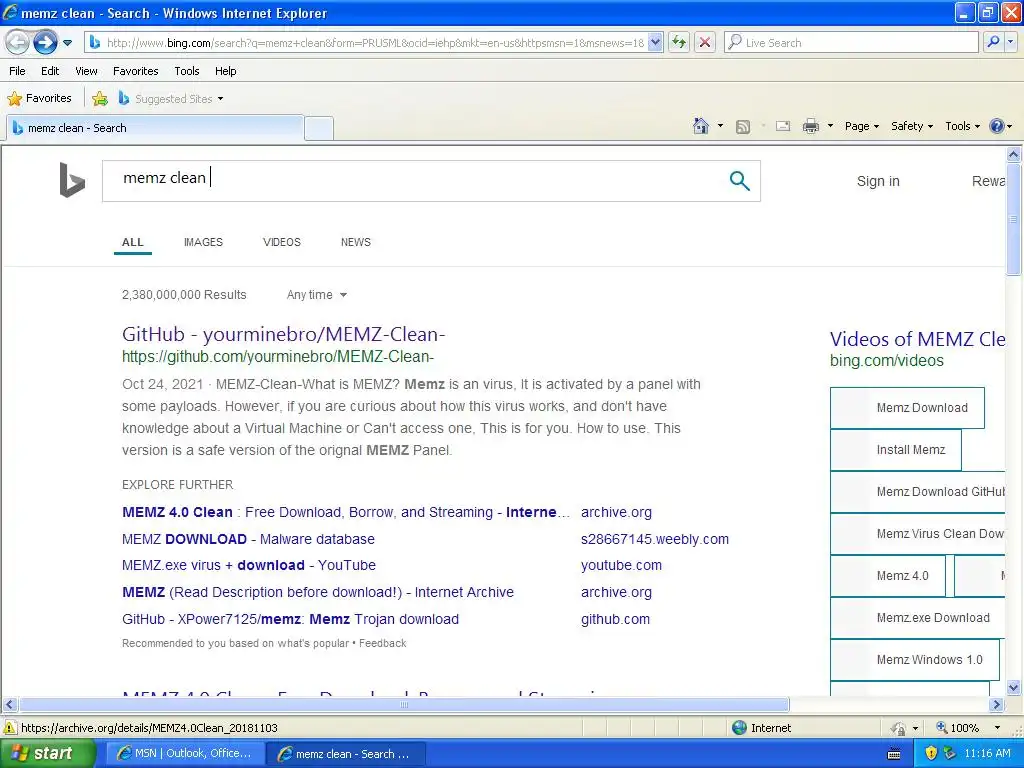Click the red Stop loading icon
Viewport: 1024px width, 768px height.
(705, 43)
